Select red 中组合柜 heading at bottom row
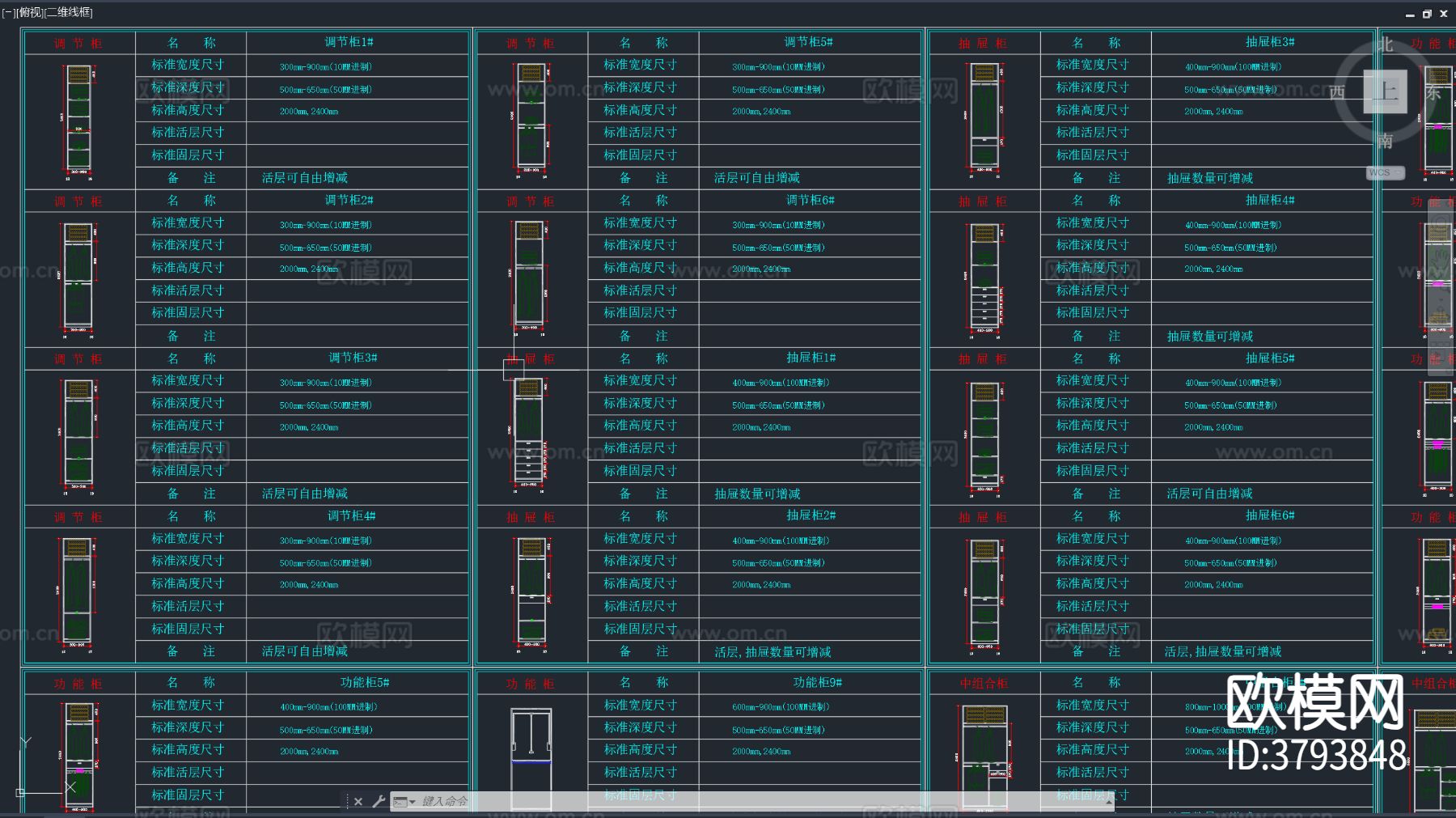Screen dimensions: 1456x818 (984, 684)
